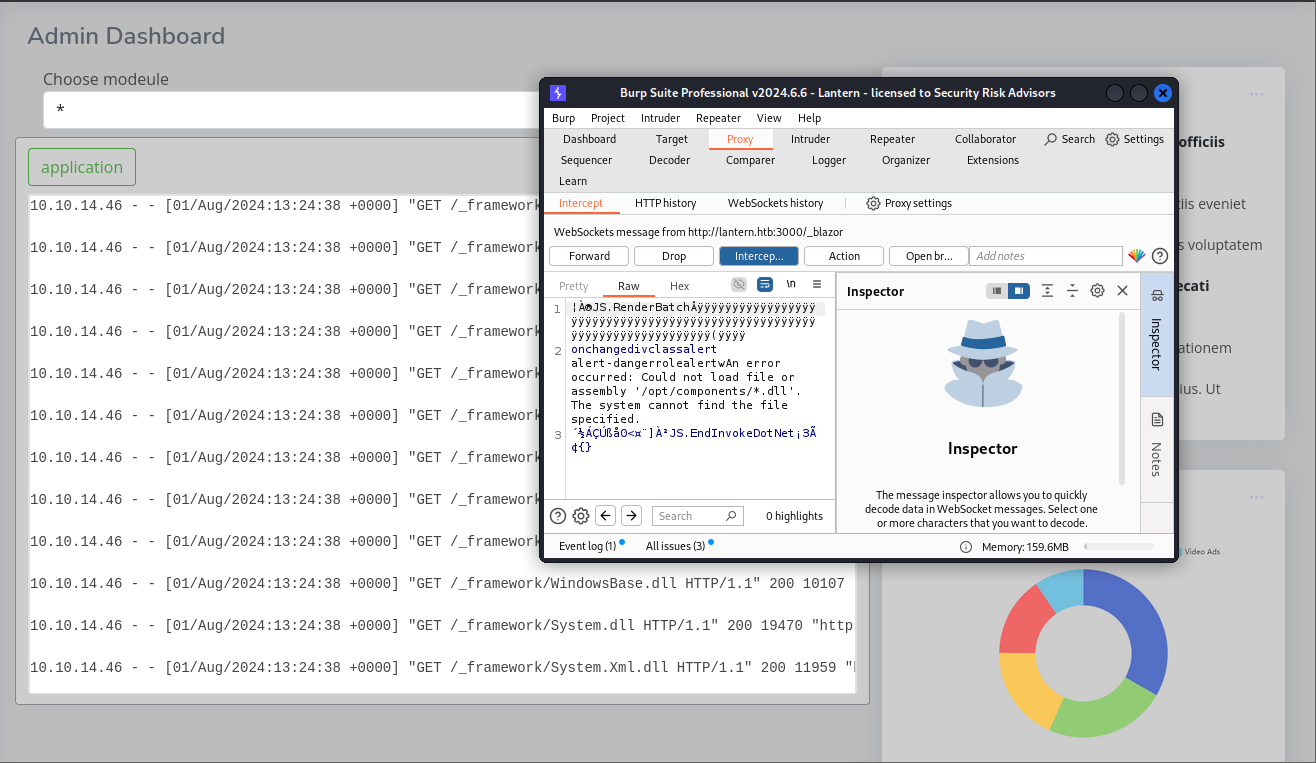The width and height of the screenshot is (1316, 763).
Task: Switch to the Collaborator tab
Action: (x=985, y=139)
